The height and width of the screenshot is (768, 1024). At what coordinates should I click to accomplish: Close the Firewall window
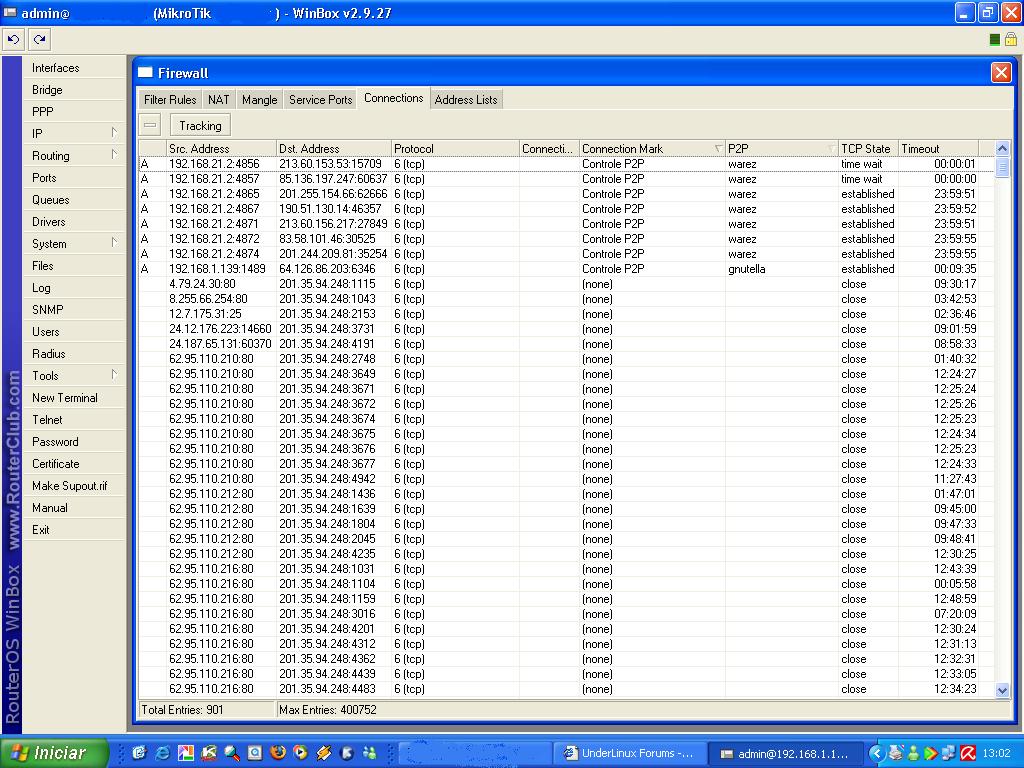coord(1000,72)
